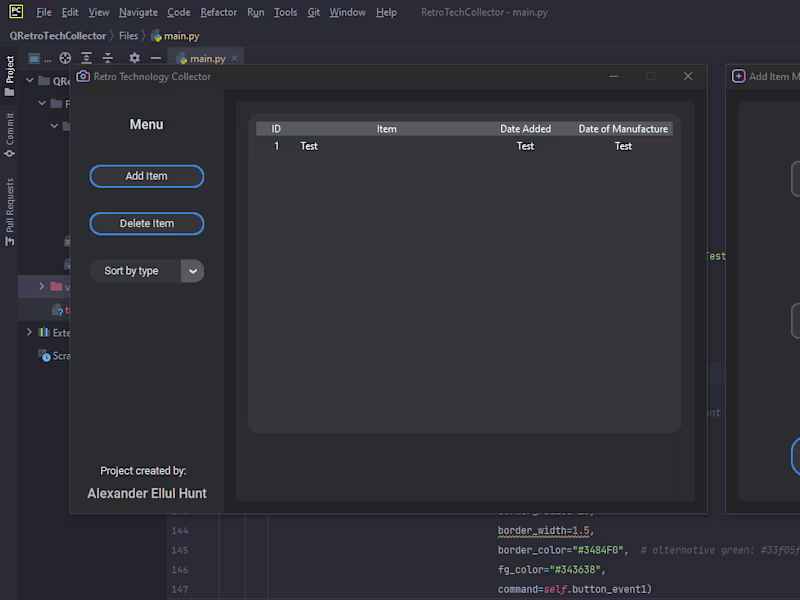
Task: Open the Refactor menu
Action: click(x=218, y=12)
